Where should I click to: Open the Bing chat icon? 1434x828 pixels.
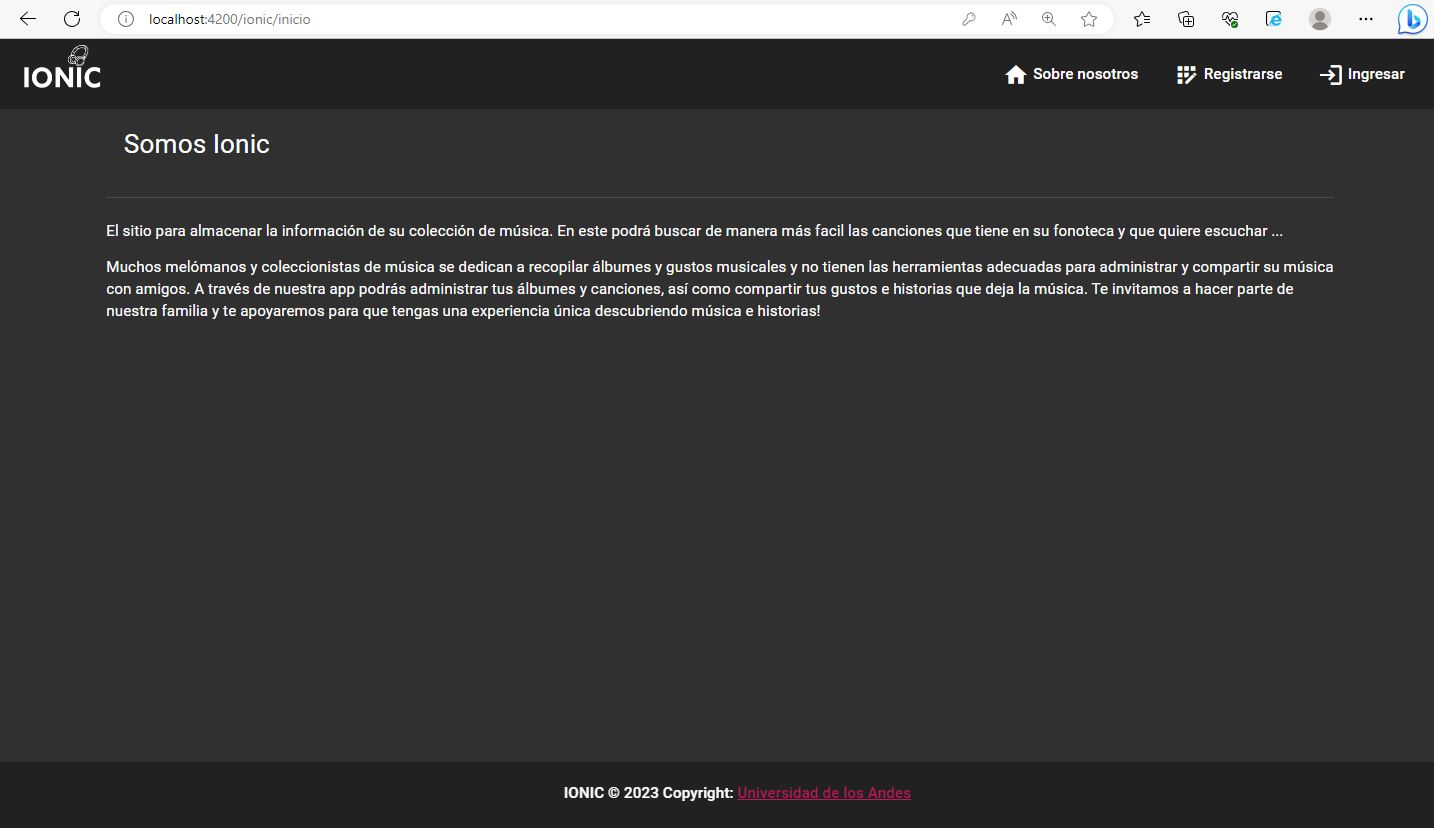coord(1411,18)
